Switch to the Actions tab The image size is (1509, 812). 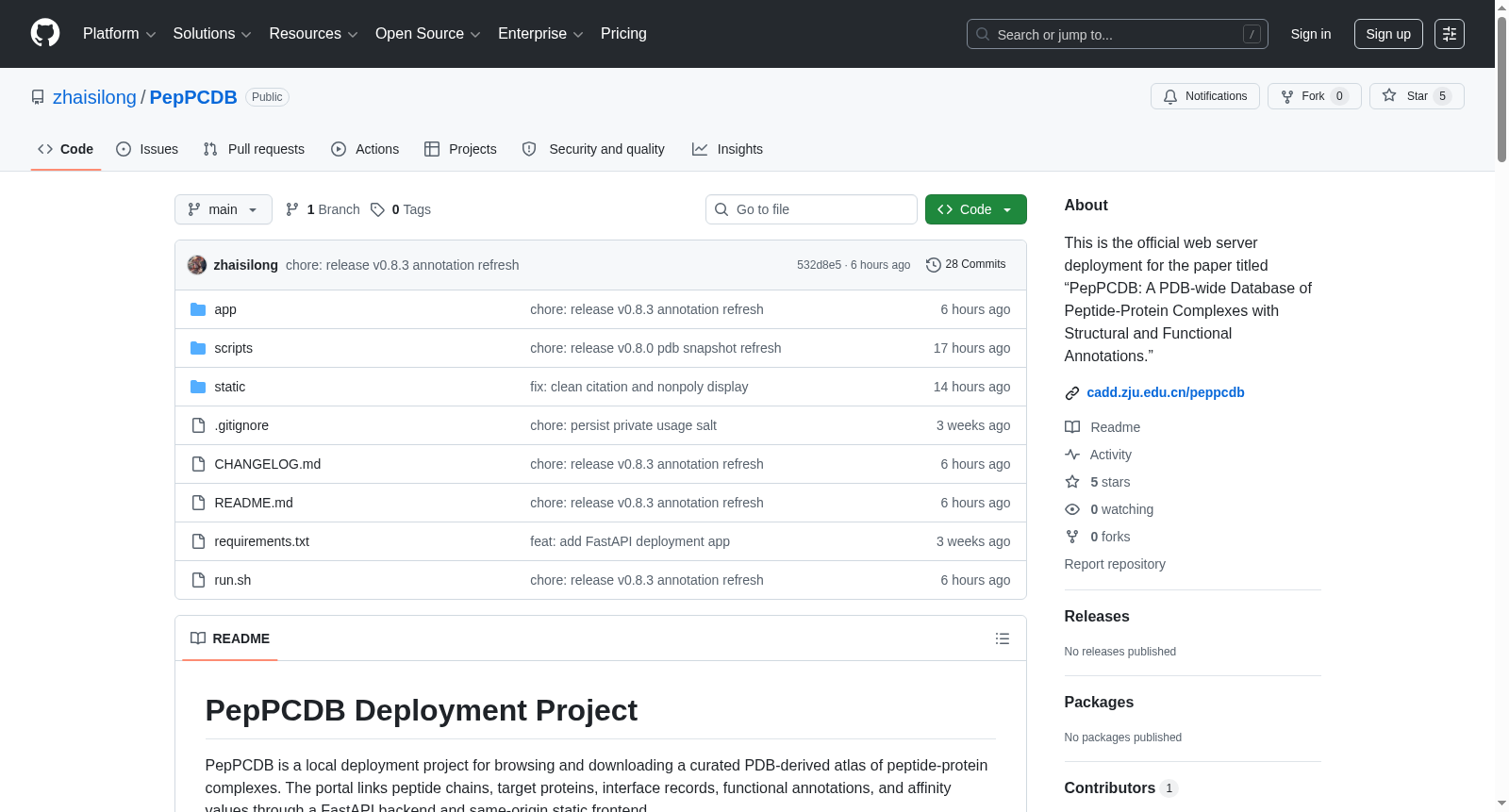coord(365,149)
